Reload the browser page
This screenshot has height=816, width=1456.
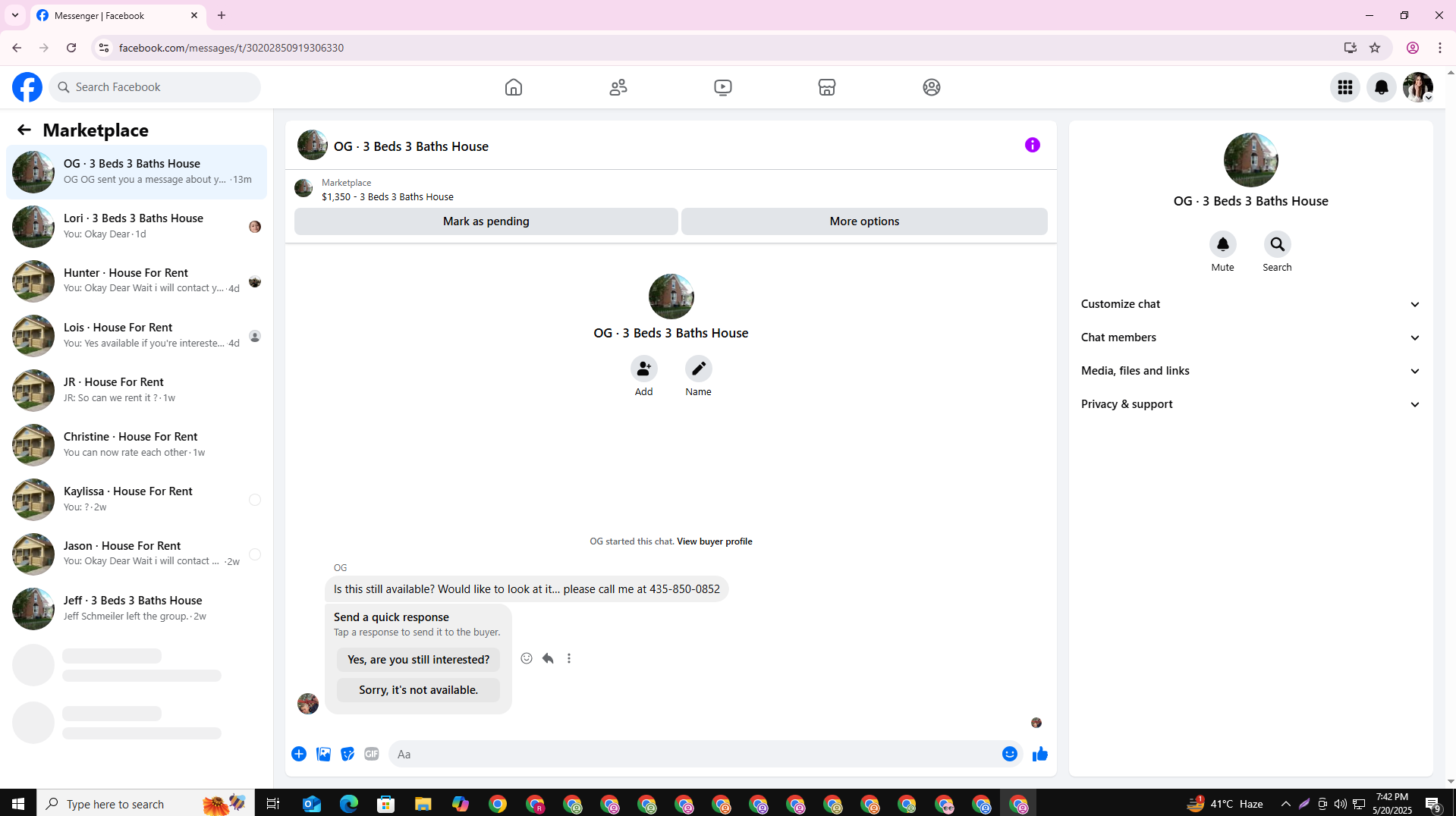(71, 48)
